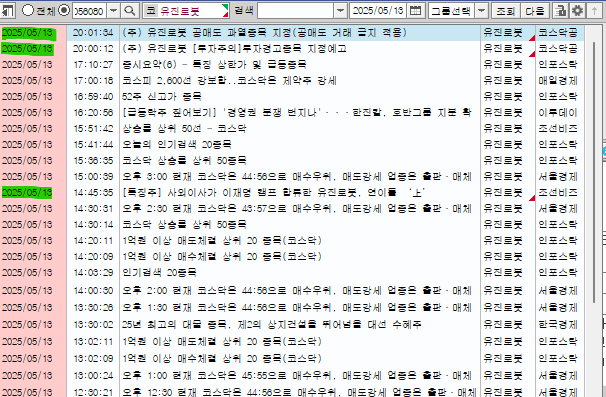Open news '오후 2:30 현재 코스닥은 43:57'
The height and width of the screenshot is (397, 606).
[x=297, y=209]
